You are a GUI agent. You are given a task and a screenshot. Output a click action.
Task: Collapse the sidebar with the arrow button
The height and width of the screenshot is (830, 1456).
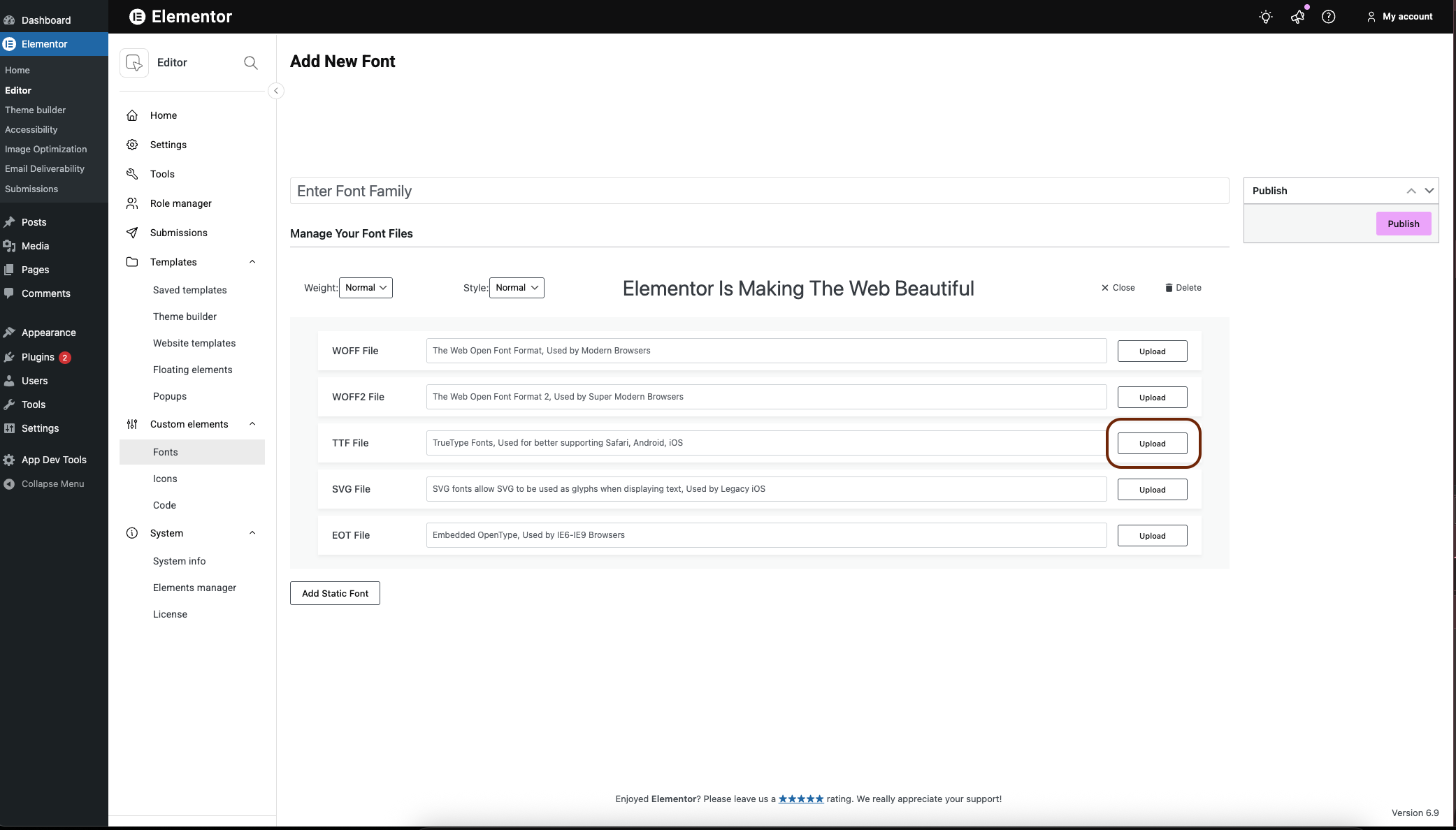coord(276,91)
